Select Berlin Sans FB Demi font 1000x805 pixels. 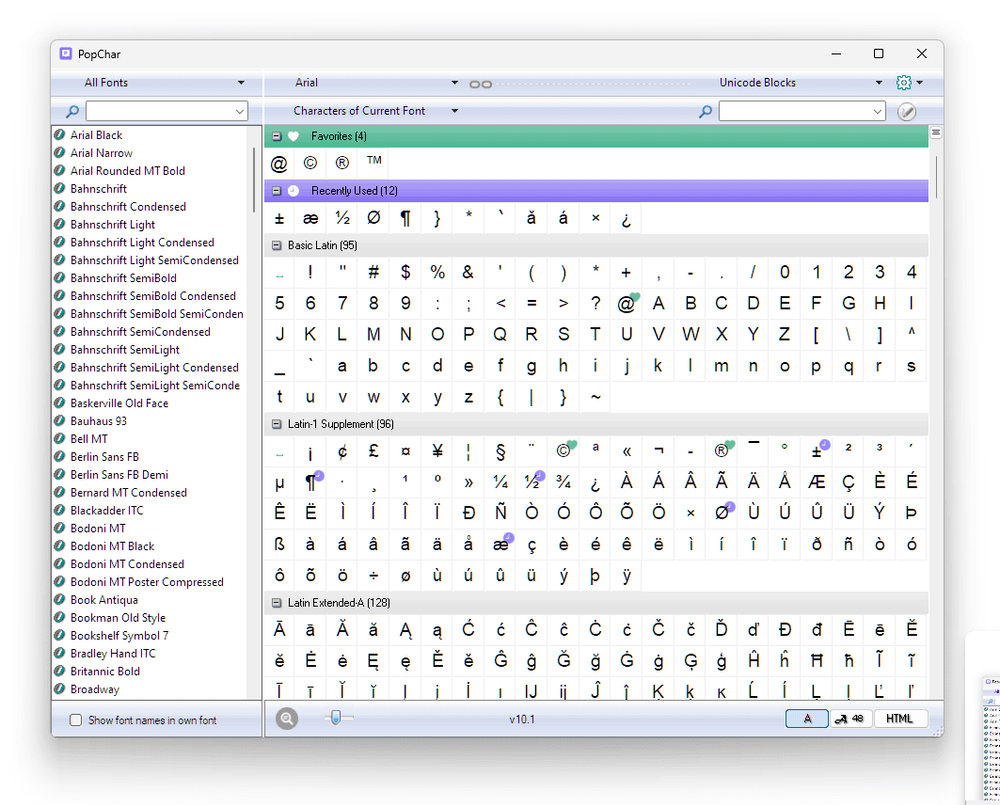tap(119, 475)
